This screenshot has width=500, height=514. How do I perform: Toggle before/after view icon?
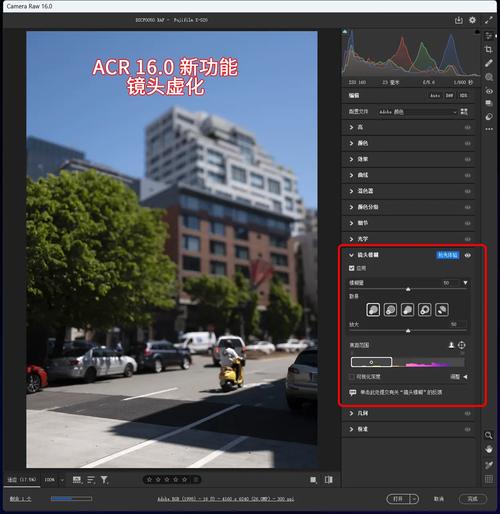point(328,480)
